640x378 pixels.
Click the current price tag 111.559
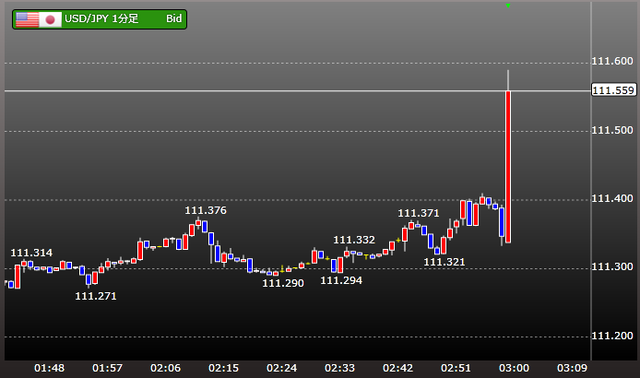(x=613, y=90)
